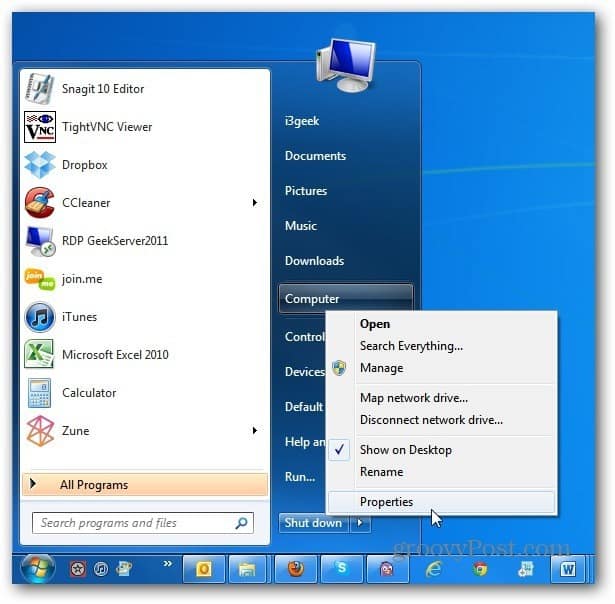Image resolution: width=615 pixels, height=604 pixels.
Task: Open Microsoft Word taskbar button
Action: pyautogui.click(x=568, y=568)
